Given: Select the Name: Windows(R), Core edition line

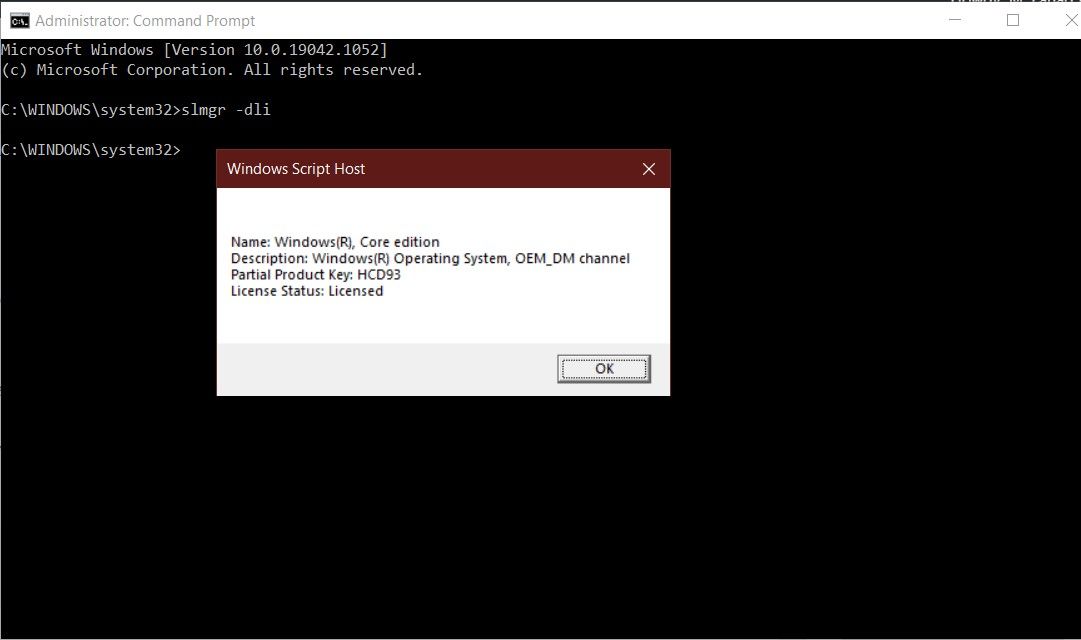Looking at the screenshot, I should pyautogui.click(x=335, y=241).
